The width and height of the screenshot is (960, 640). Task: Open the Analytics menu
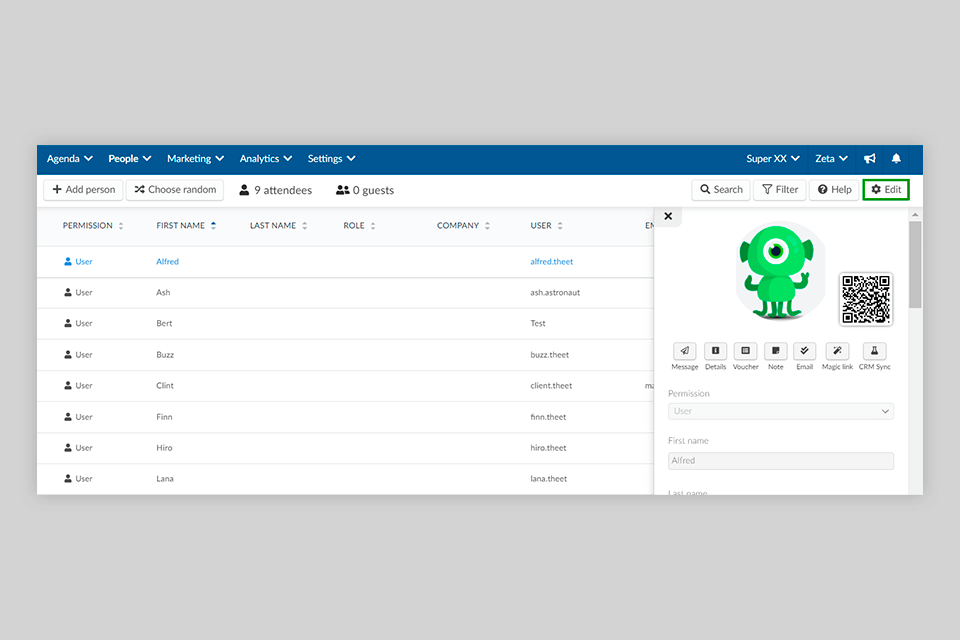point(266,159)
